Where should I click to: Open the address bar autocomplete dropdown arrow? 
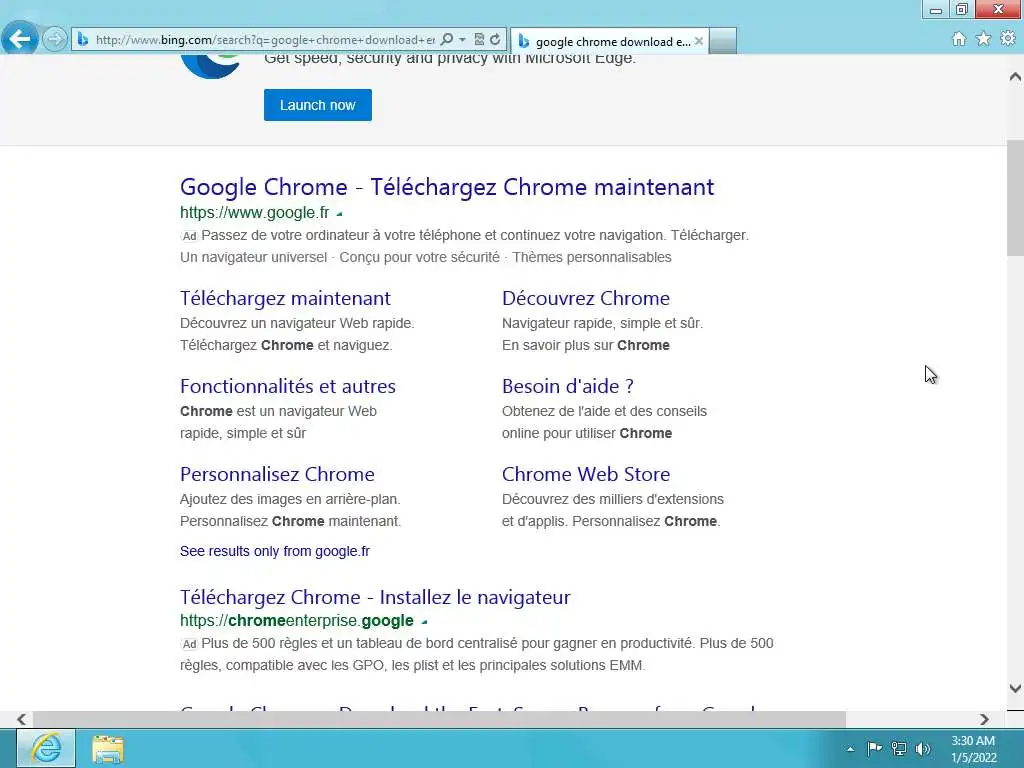(462, 40)
